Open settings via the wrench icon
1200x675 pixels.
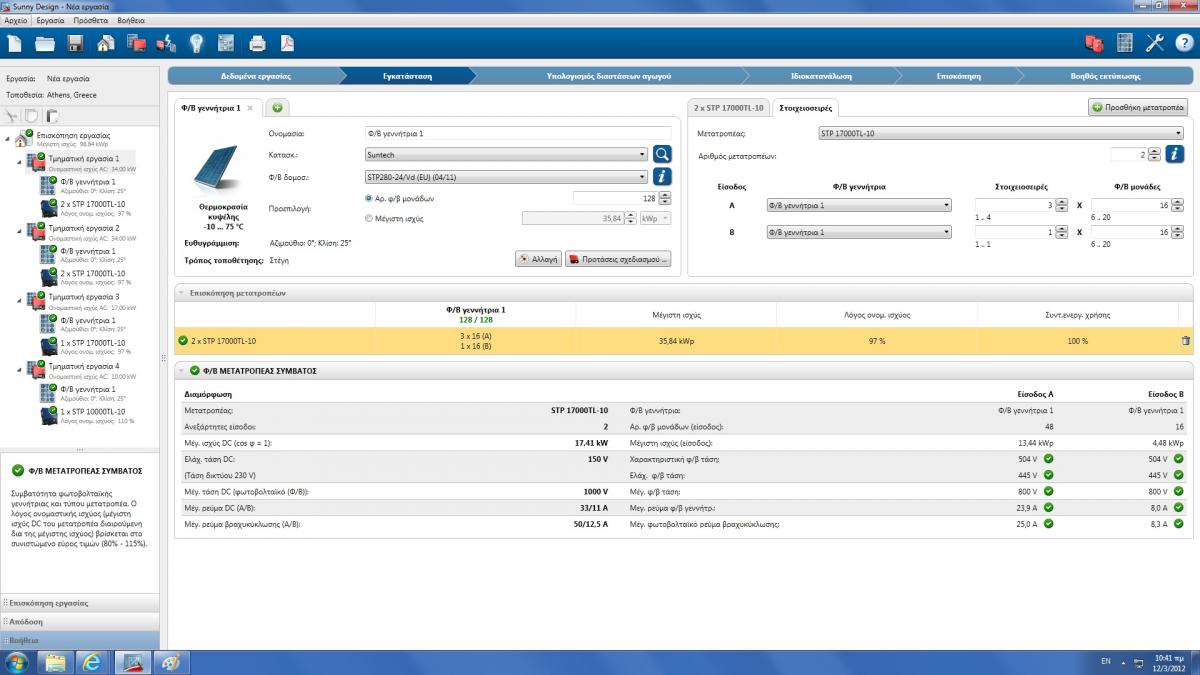point(1154,43)
